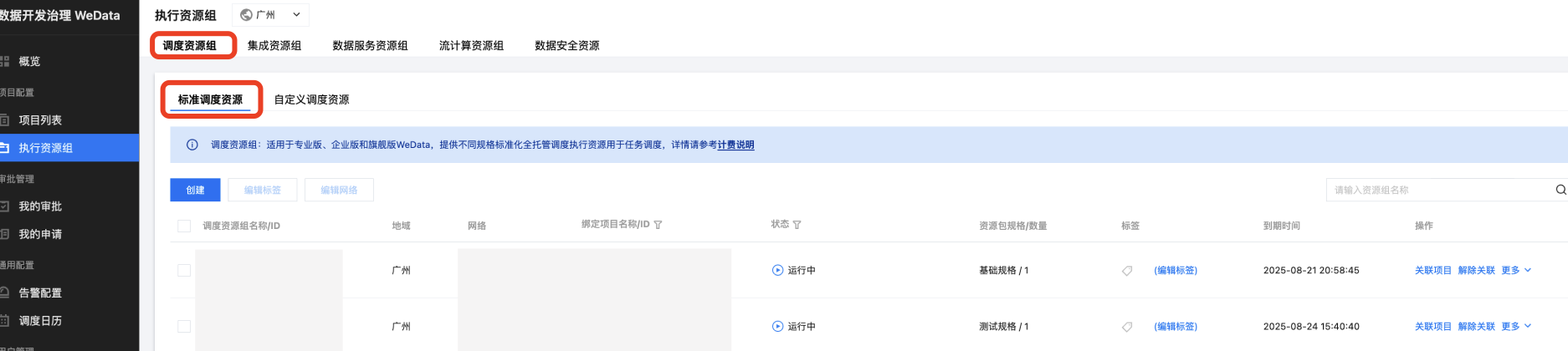Switch to the 自定义调度资源 tab
This screenshot has height=351, width=1568.
click(x=311, y=99)
